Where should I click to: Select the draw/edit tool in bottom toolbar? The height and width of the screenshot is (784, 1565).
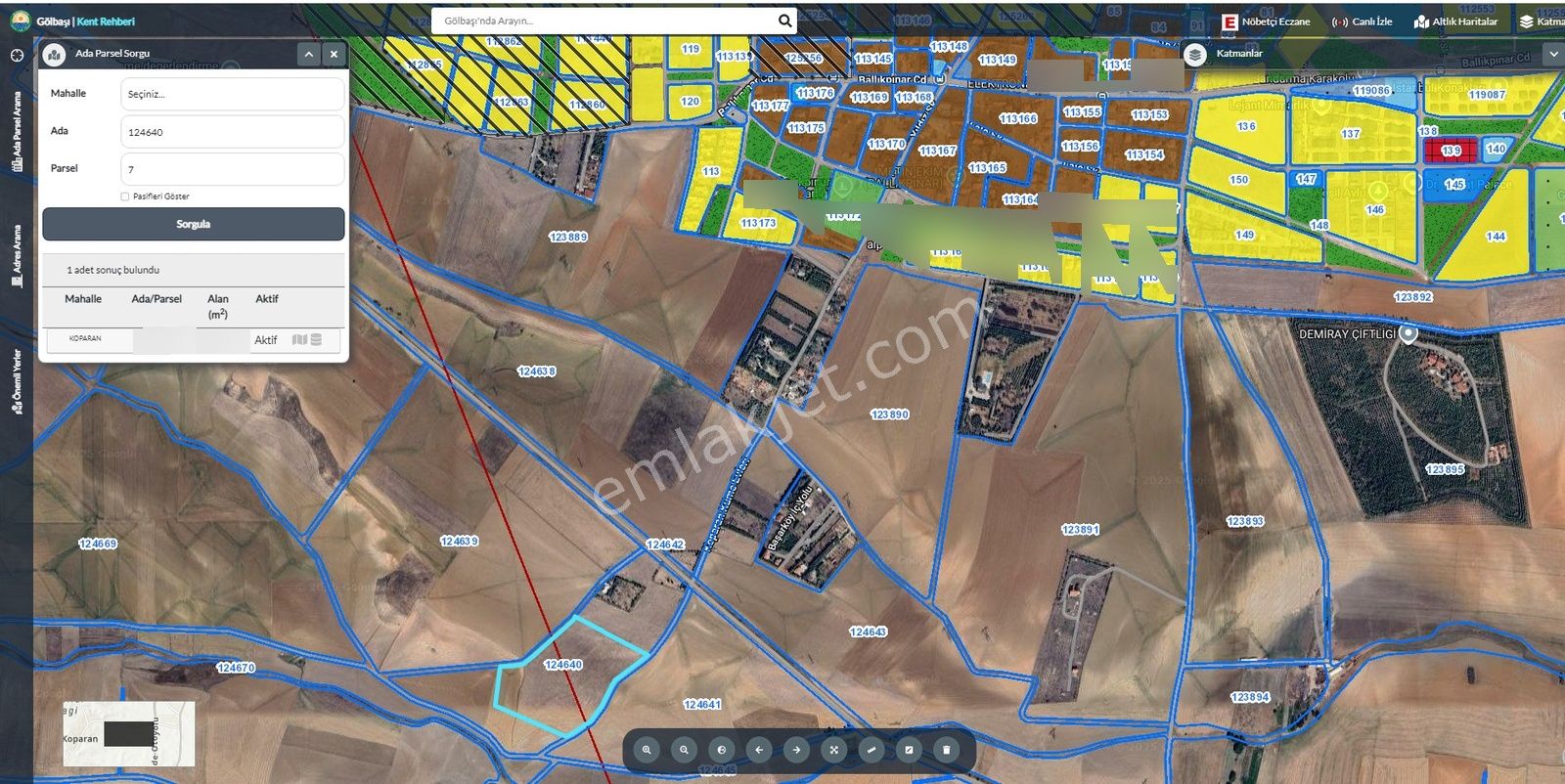909,750
